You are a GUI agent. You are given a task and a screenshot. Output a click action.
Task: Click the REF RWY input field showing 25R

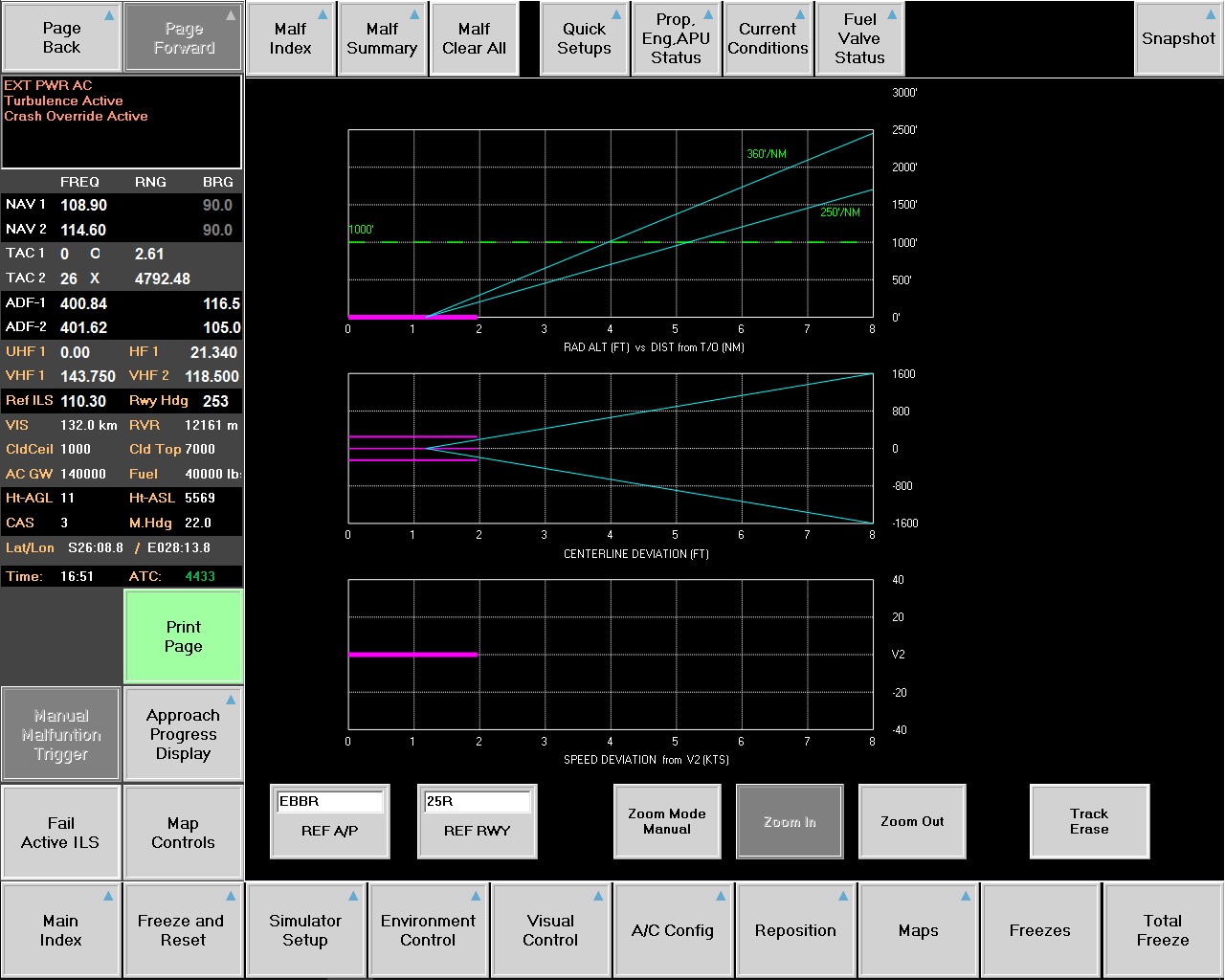click(x=477, y=801)
